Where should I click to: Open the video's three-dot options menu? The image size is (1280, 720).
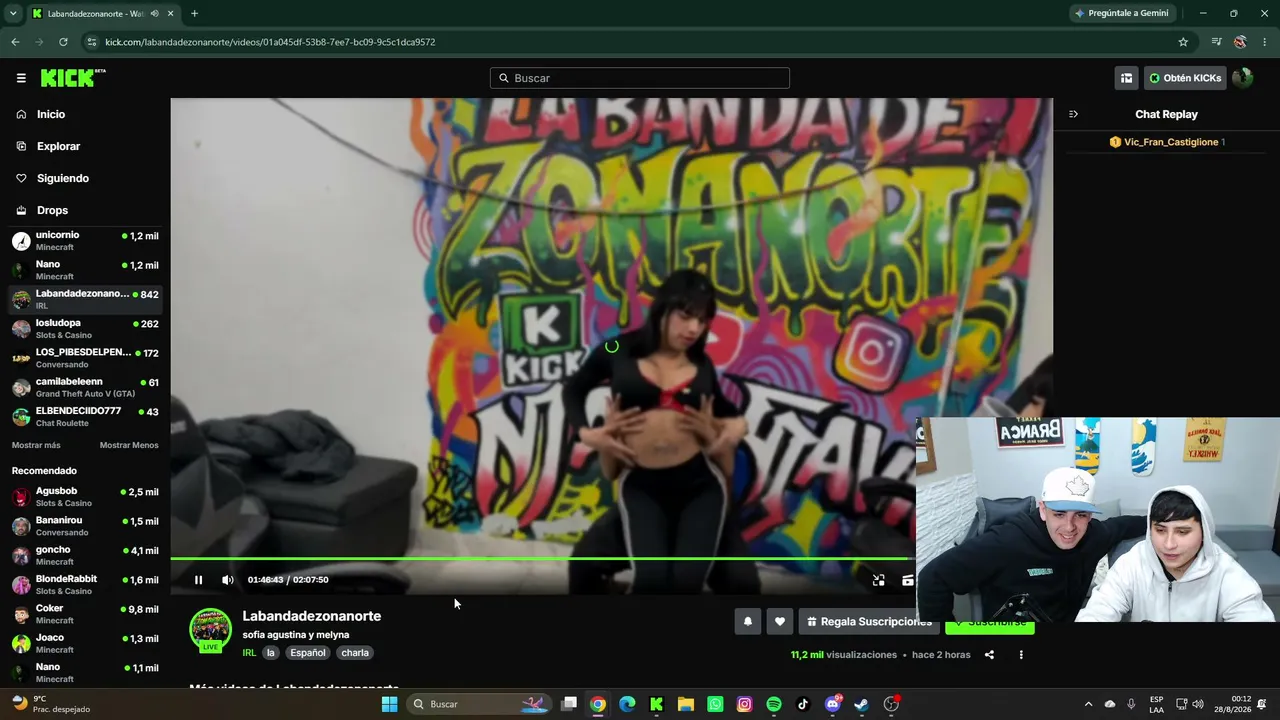[1021, 655]
